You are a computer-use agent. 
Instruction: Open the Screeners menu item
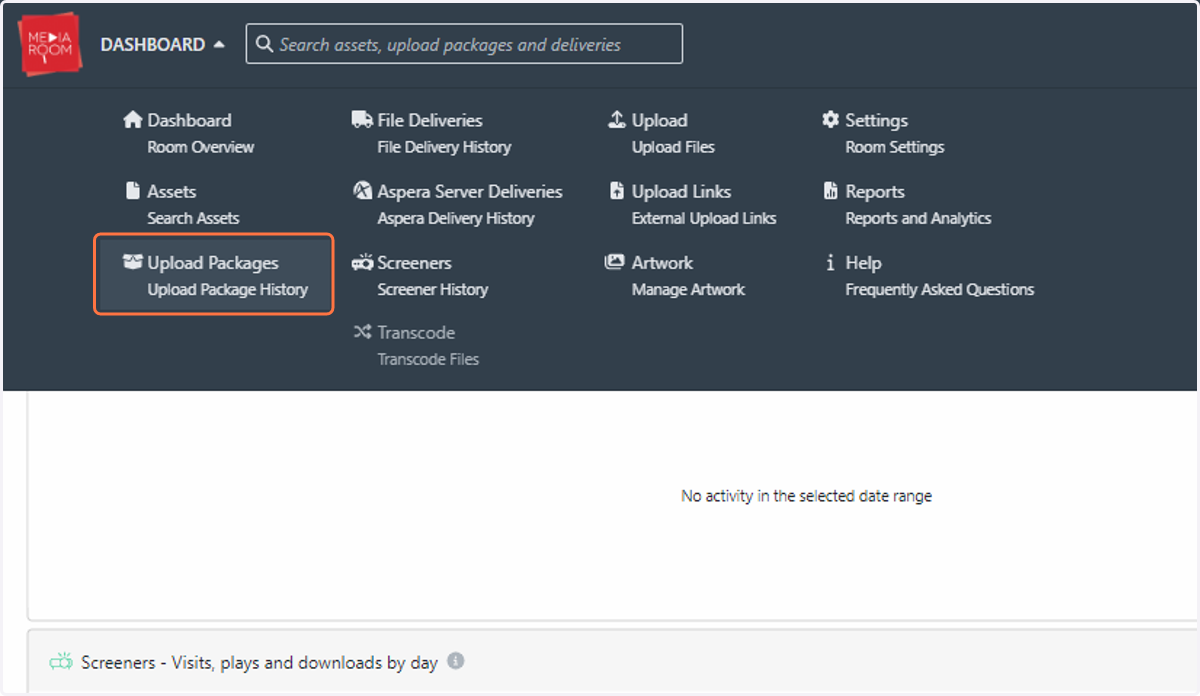[415, 263]
